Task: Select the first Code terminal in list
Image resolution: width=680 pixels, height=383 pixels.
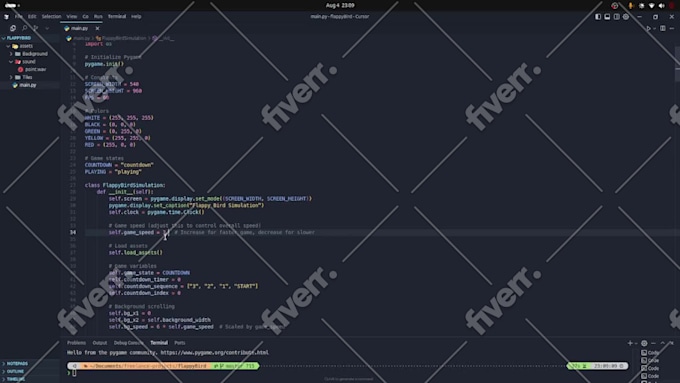Action: [x=650, y=353]
